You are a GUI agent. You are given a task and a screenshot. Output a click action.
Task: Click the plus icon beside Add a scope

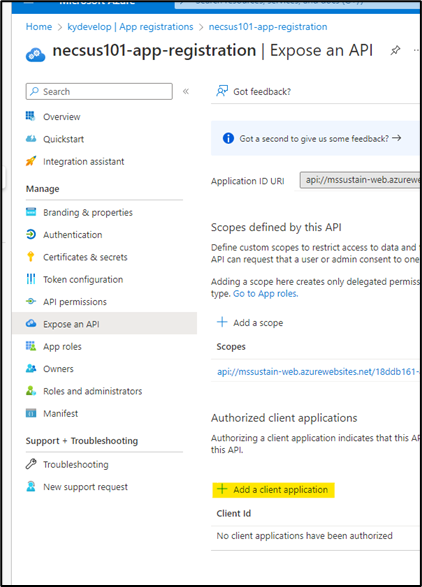[x=222, y=322]
